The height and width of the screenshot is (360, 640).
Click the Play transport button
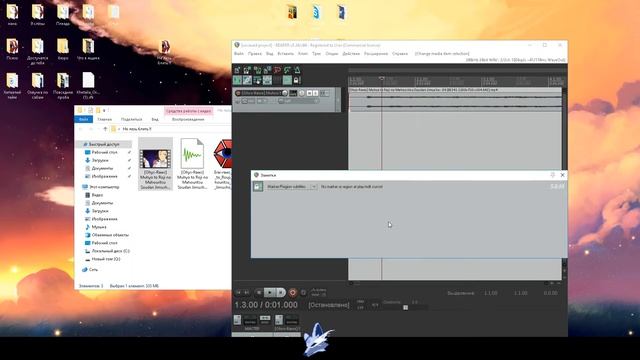269,293
